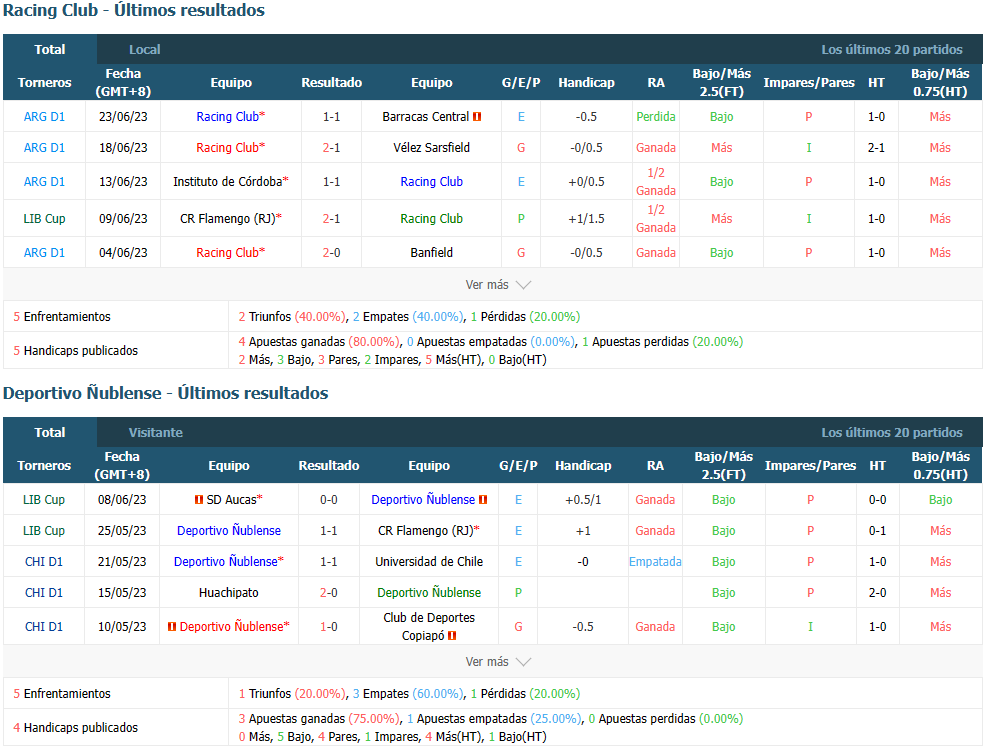Image resolution: width=990 pixels, height=752 pixels.
Task: Click the 2-0 result against Banfield
Action: click(331, 253)
